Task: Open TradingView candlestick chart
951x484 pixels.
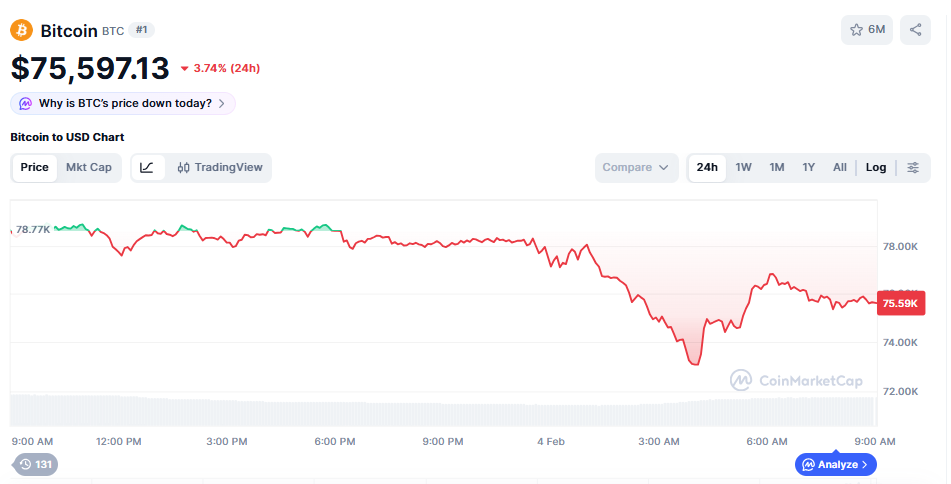Action: [x=220, y=168]
